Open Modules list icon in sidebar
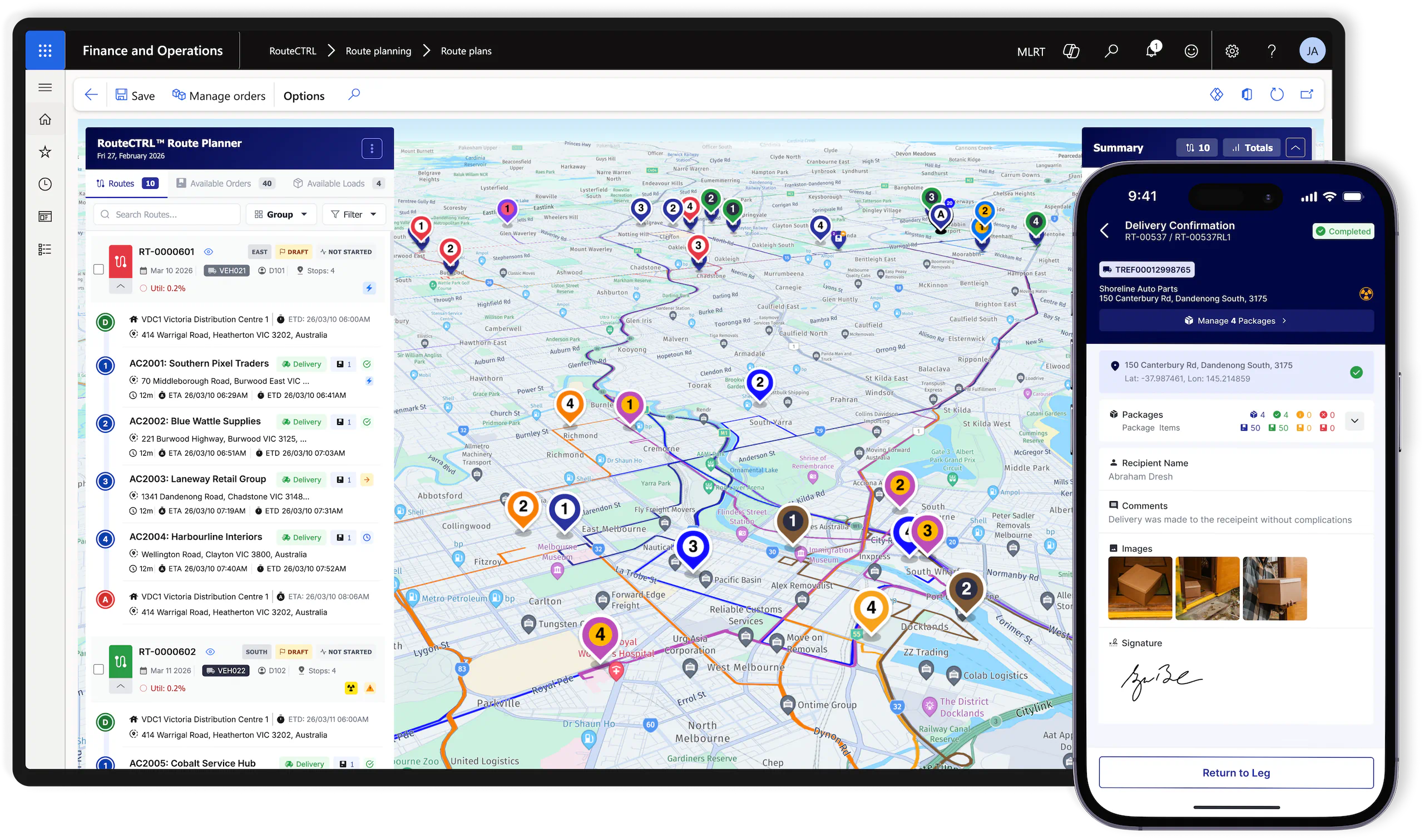The height and width of the screenshot is (840, 1424). (45, 250)
